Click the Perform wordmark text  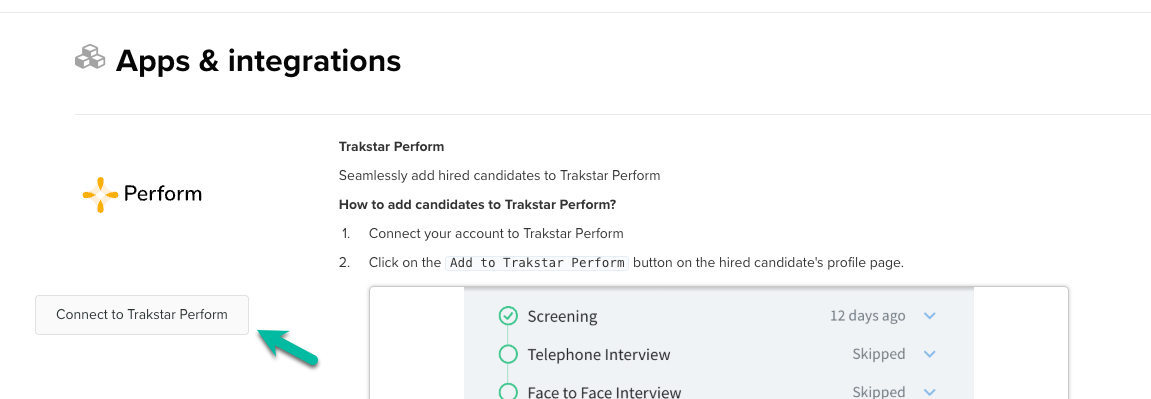pos(163,194)
